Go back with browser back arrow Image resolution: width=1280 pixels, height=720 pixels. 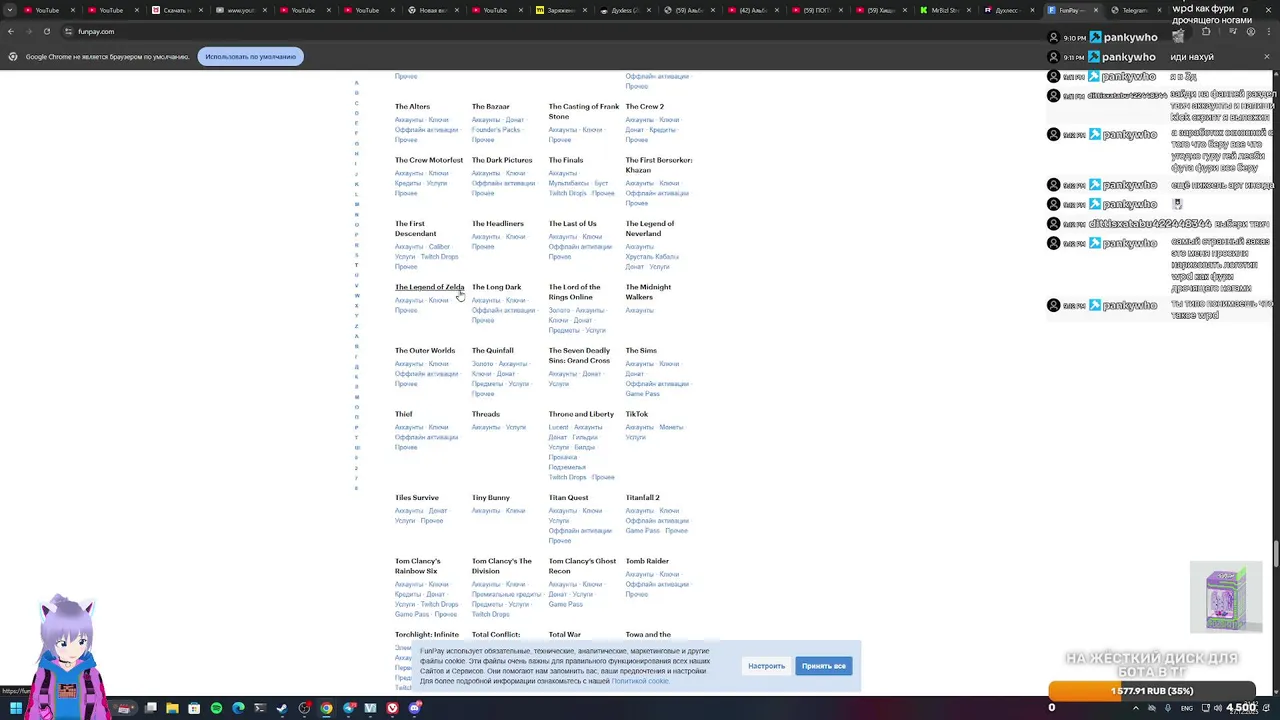tap(11, 31)
